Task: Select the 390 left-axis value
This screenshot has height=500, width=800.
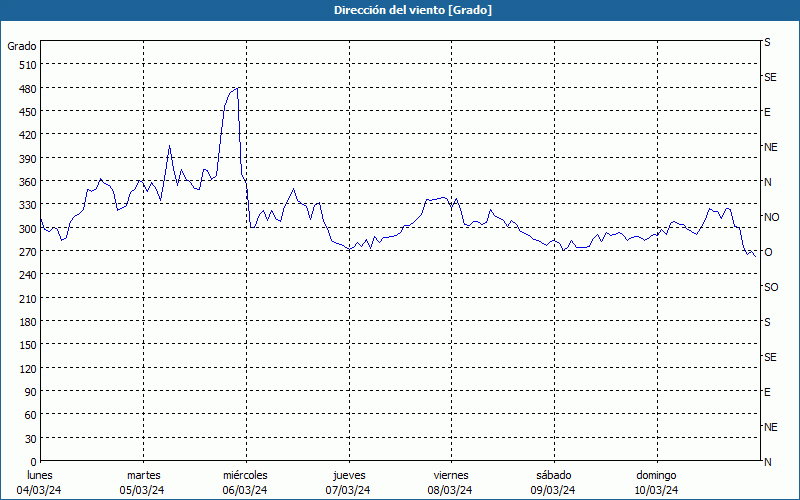Action: pyautogui.click(x=28, y=159)
